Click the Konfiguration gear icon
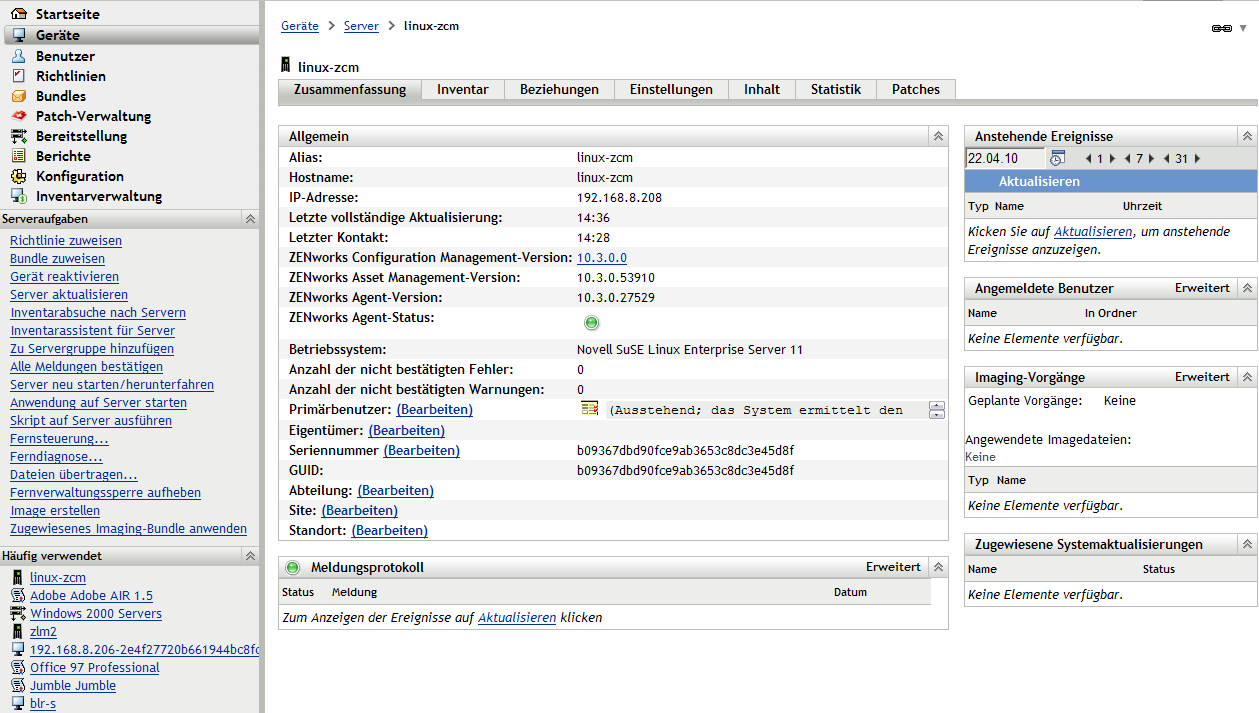1259x713 pixels. [x=18, y=176]
